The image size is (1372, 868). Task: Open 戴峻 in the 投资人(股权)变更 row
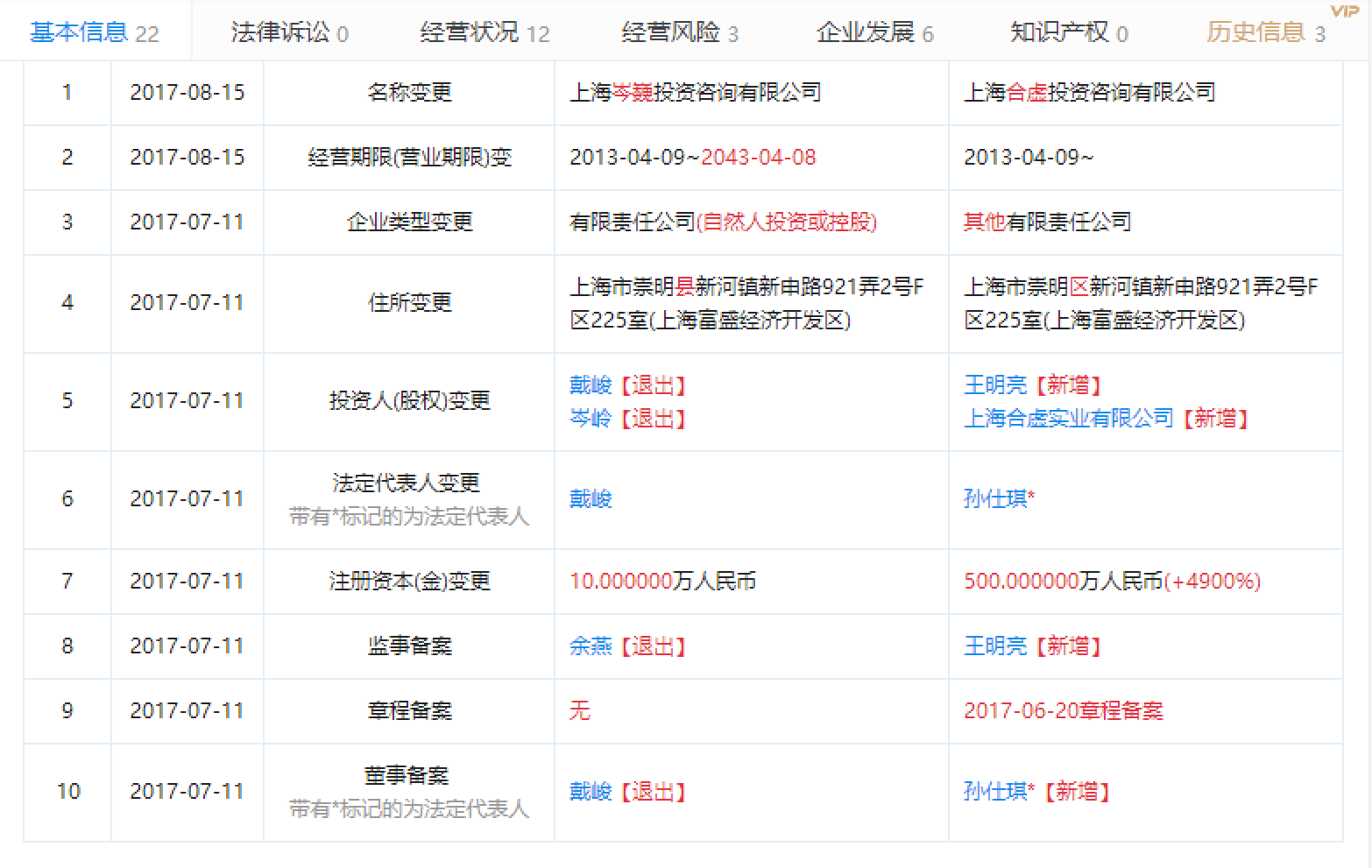coord(591,385)
